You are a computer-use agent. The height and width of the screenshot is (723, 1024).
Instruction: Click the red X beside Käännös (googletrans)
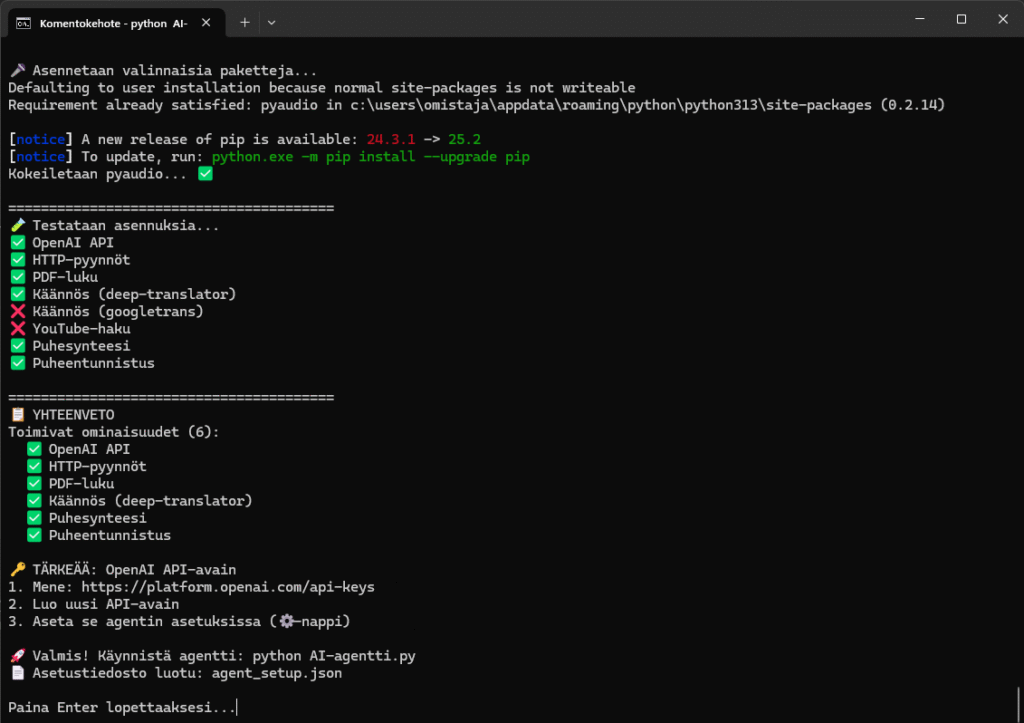click(x=17, y=312)
